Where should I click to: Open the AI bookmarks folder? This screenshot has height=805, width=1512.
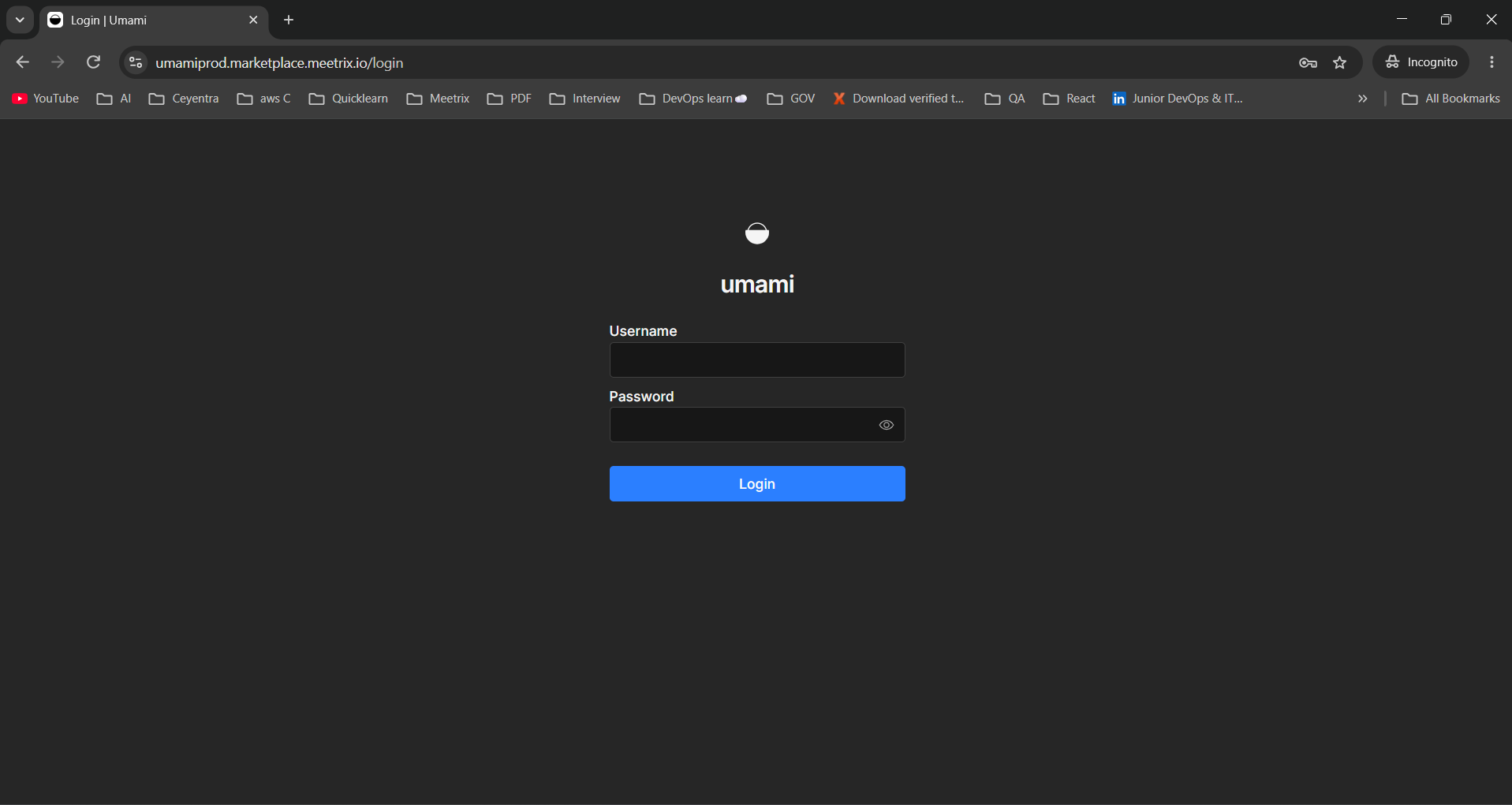pyautogui.click(x=114, y=99)
